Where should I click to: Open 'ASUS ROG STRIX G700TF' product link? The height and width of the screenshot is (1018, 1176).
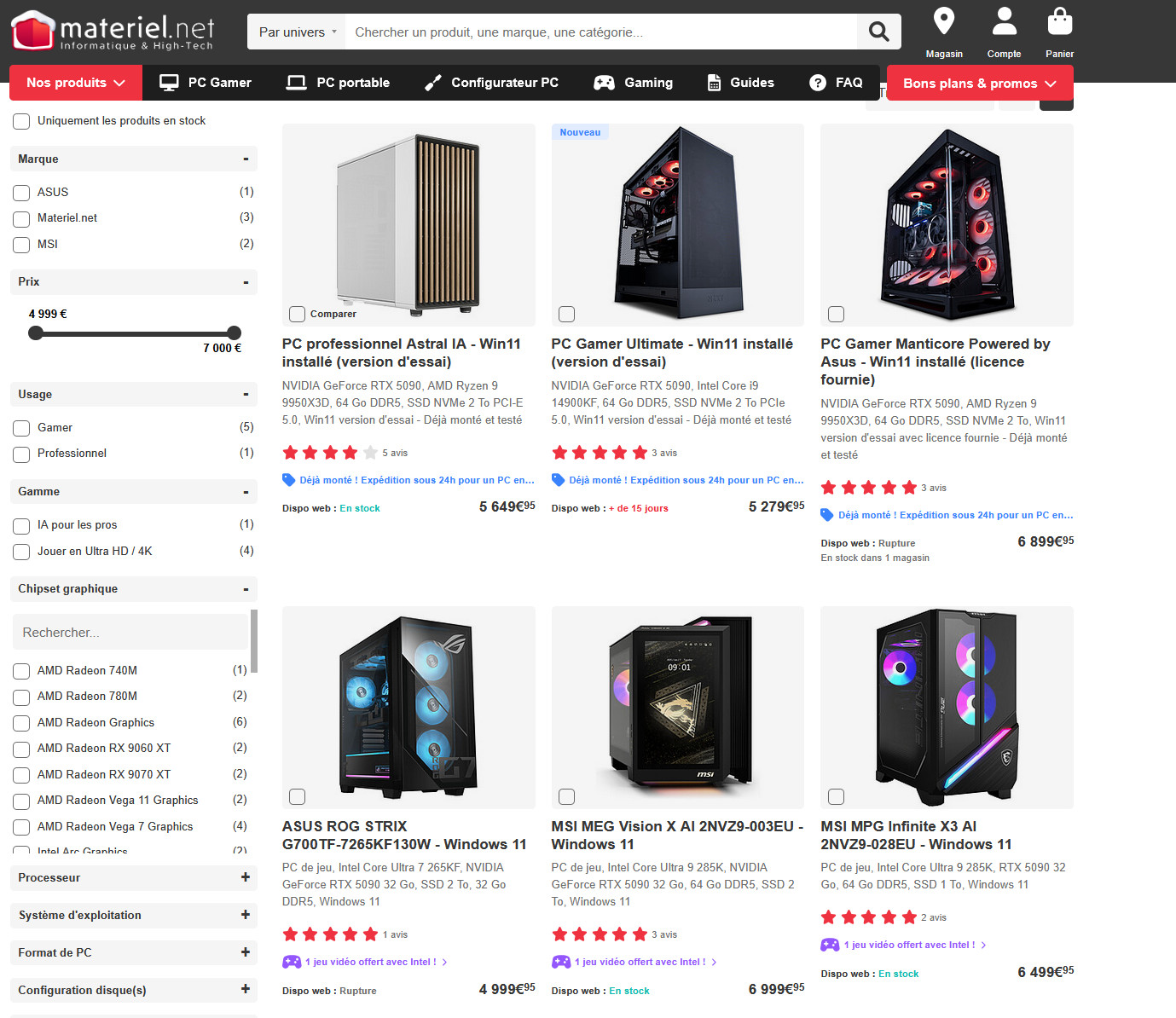coord(404,836)
